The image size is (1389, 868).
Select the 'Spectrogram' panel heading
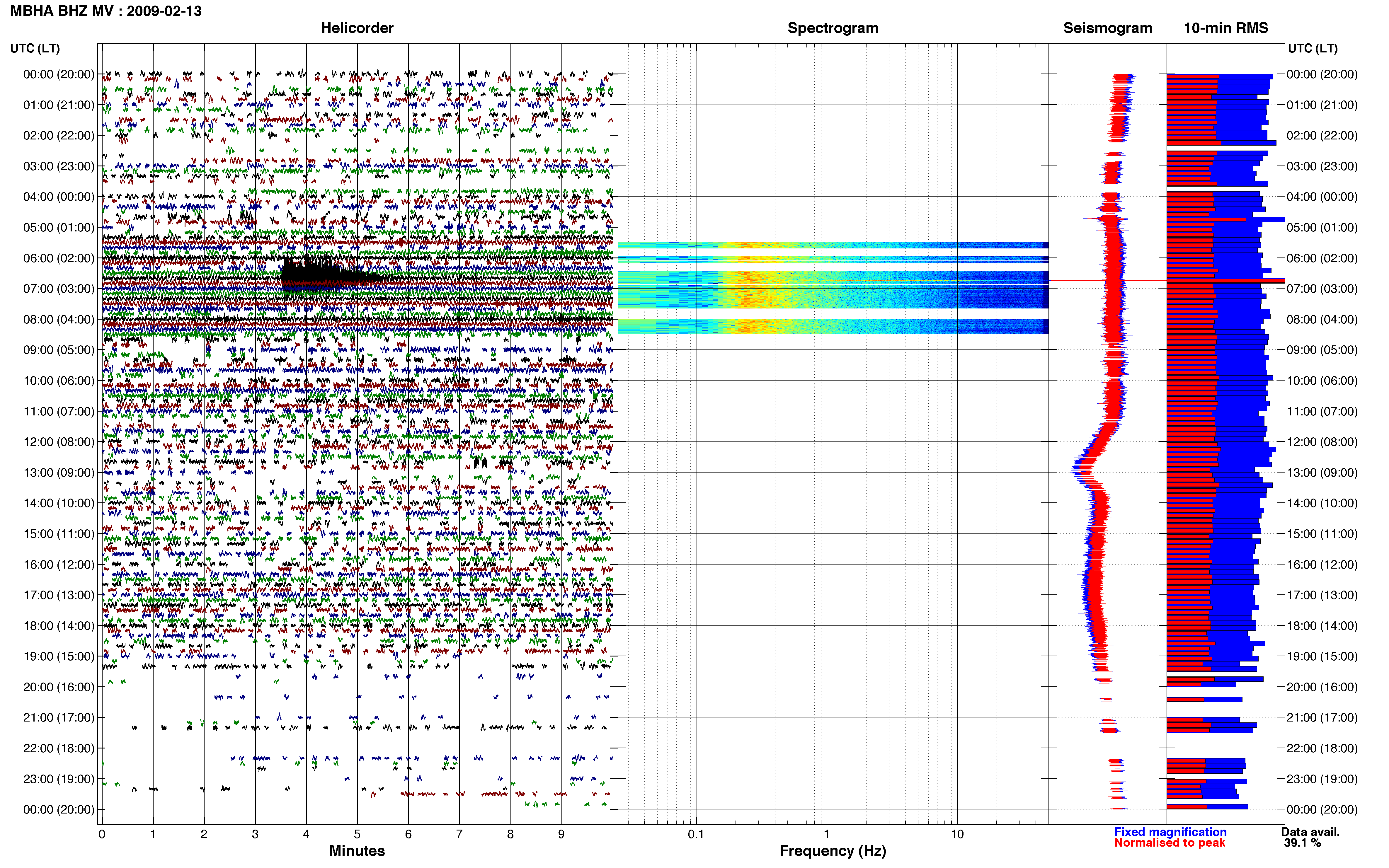[x=833, y=28]
